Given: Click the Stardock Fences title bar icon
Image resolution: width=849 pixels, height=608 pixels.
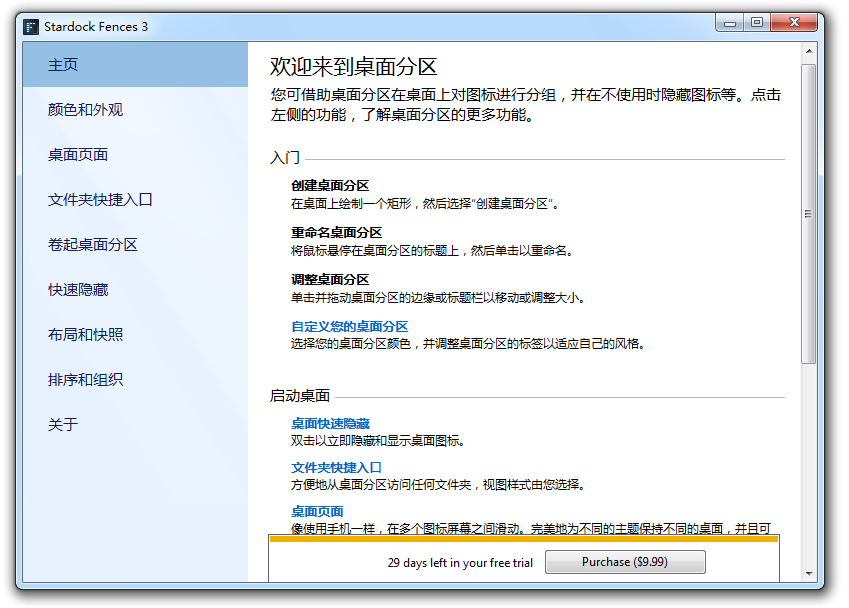Looking at the screenshot, I should [x=32, y=26].
